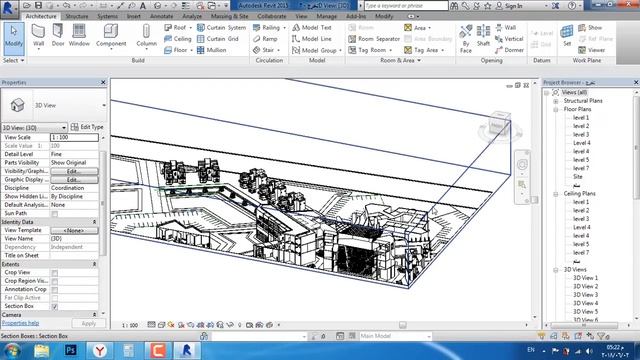Toggle the Crop View checkbox
640x360 pixels.
(x=55, y=273)
